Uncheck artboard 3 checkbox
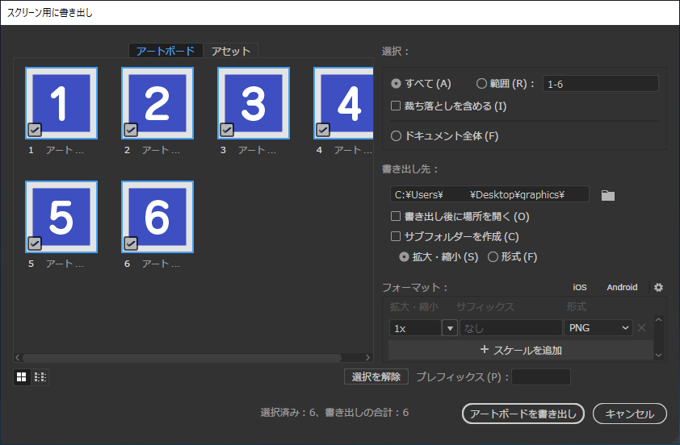Screen dimensions: 680x445 pos(227,129)
